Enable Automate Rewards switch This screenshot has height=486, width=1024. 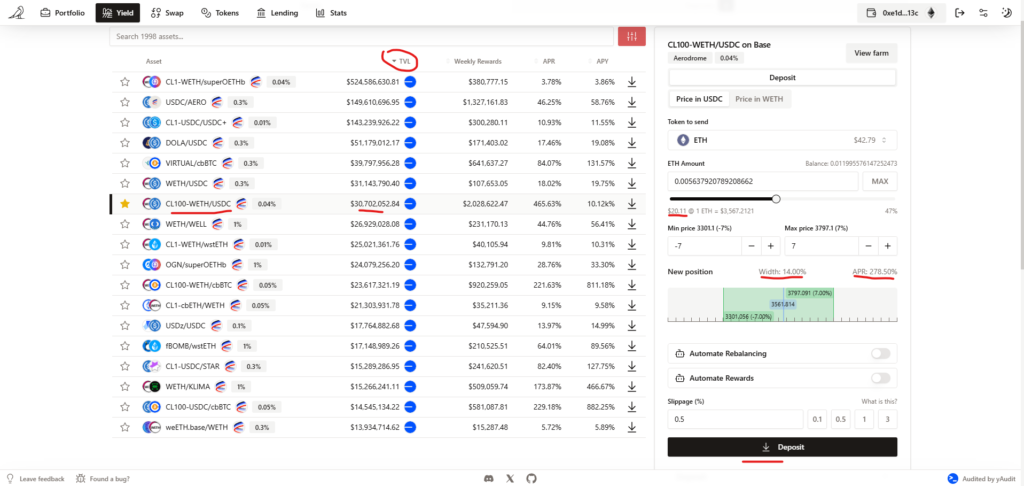tap(880, 378)
